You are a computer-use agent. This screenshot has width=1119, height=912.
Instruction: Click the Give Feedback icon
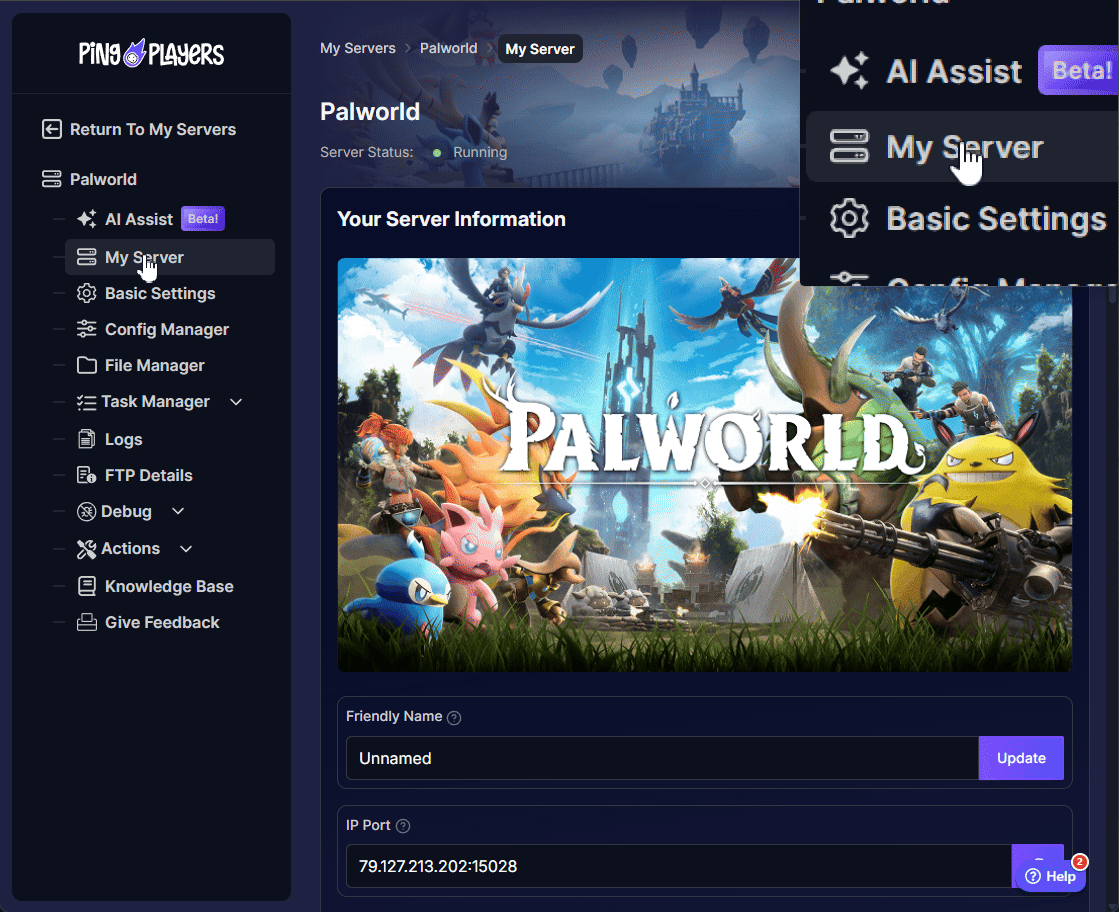pos(86,622)
